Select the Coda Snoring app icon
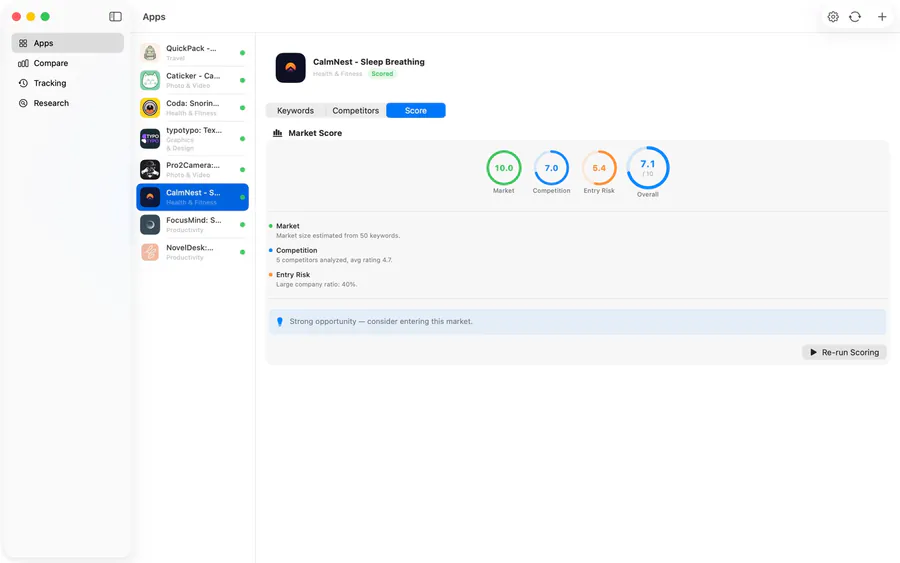The image size is (900, 563). 150,108
